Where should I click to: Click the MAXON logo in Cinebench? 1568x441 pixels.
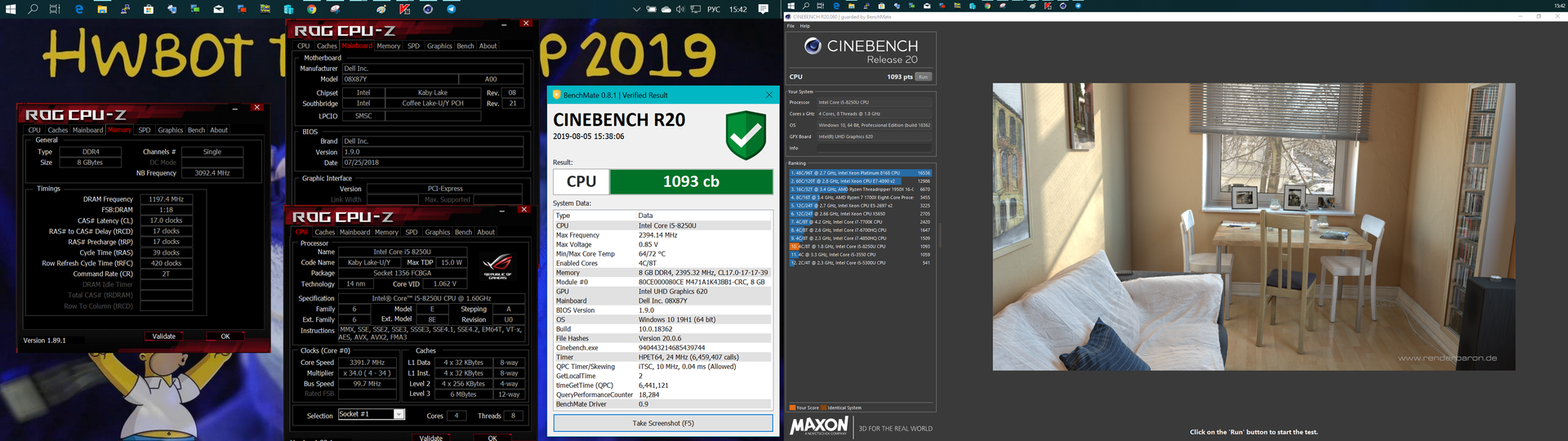pyautogui.click(x=819, y=425)
